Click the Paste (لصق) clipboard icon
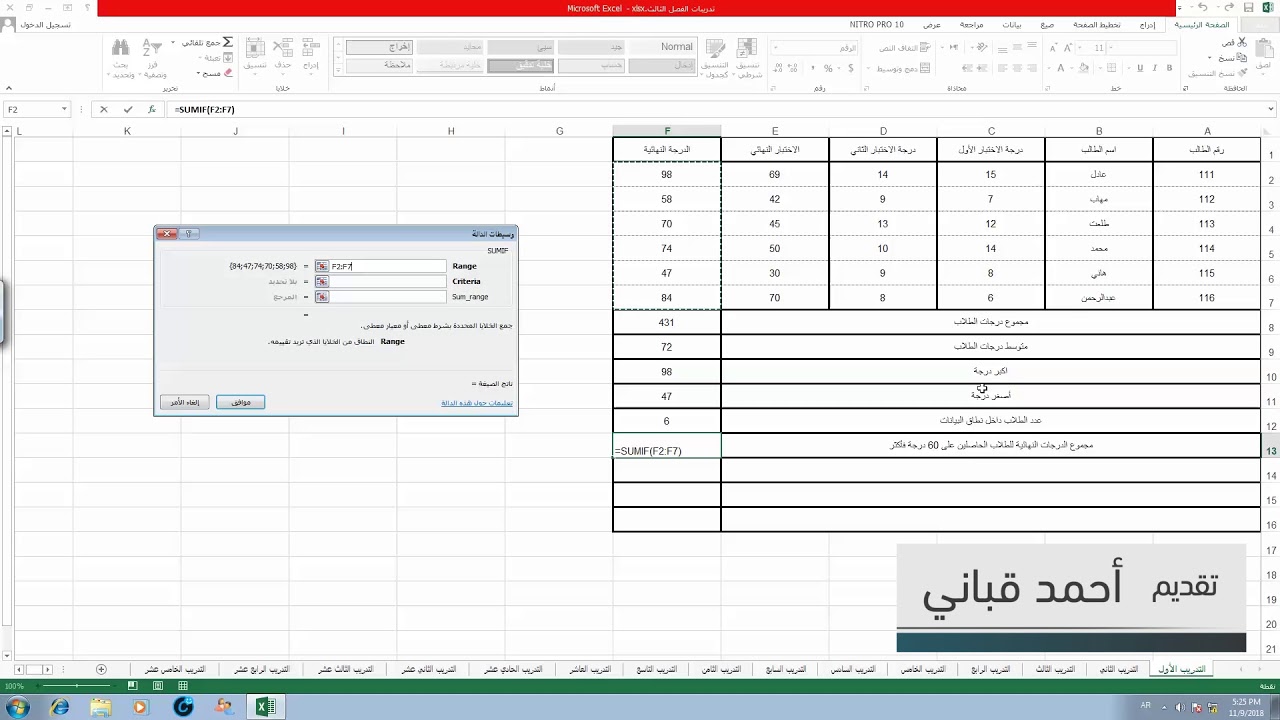This screenshot has height=720, width=1280. pos(1264,49)
